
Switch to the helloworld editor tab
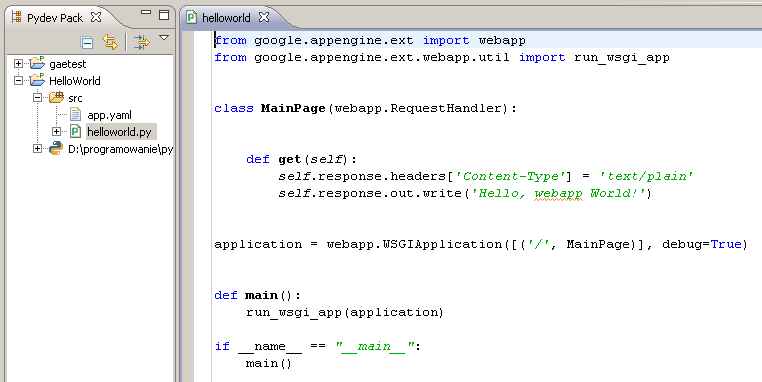coord(226,18)
